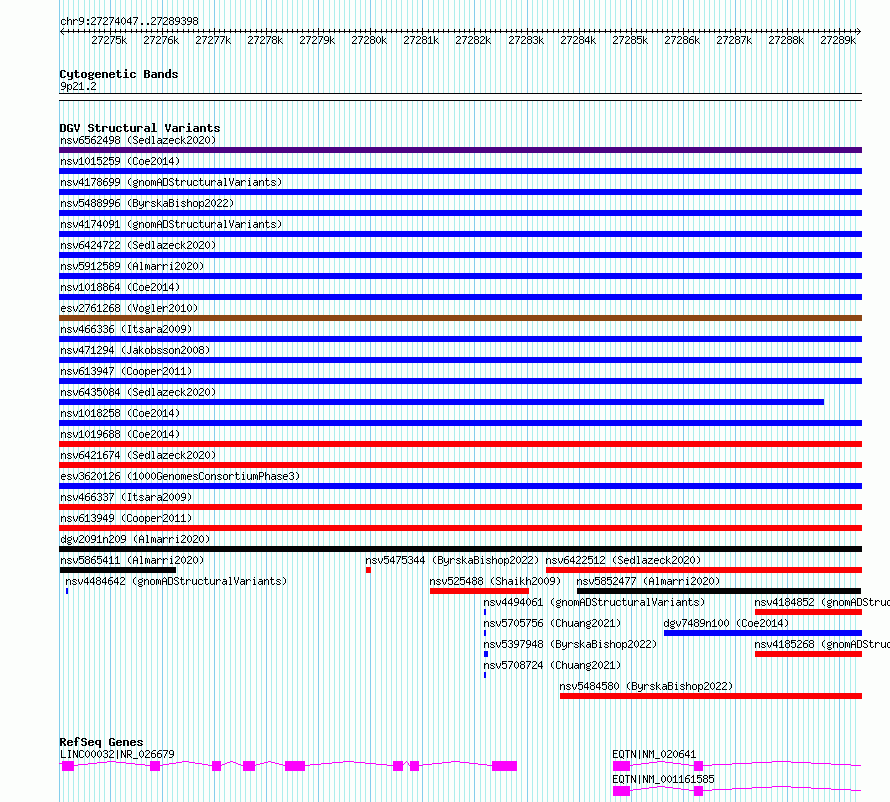Click the blue dgv7489n100 (Coe2014) bar
Image resolution: width=890 pixels, height=802 pixels.
tap(763, 633)
